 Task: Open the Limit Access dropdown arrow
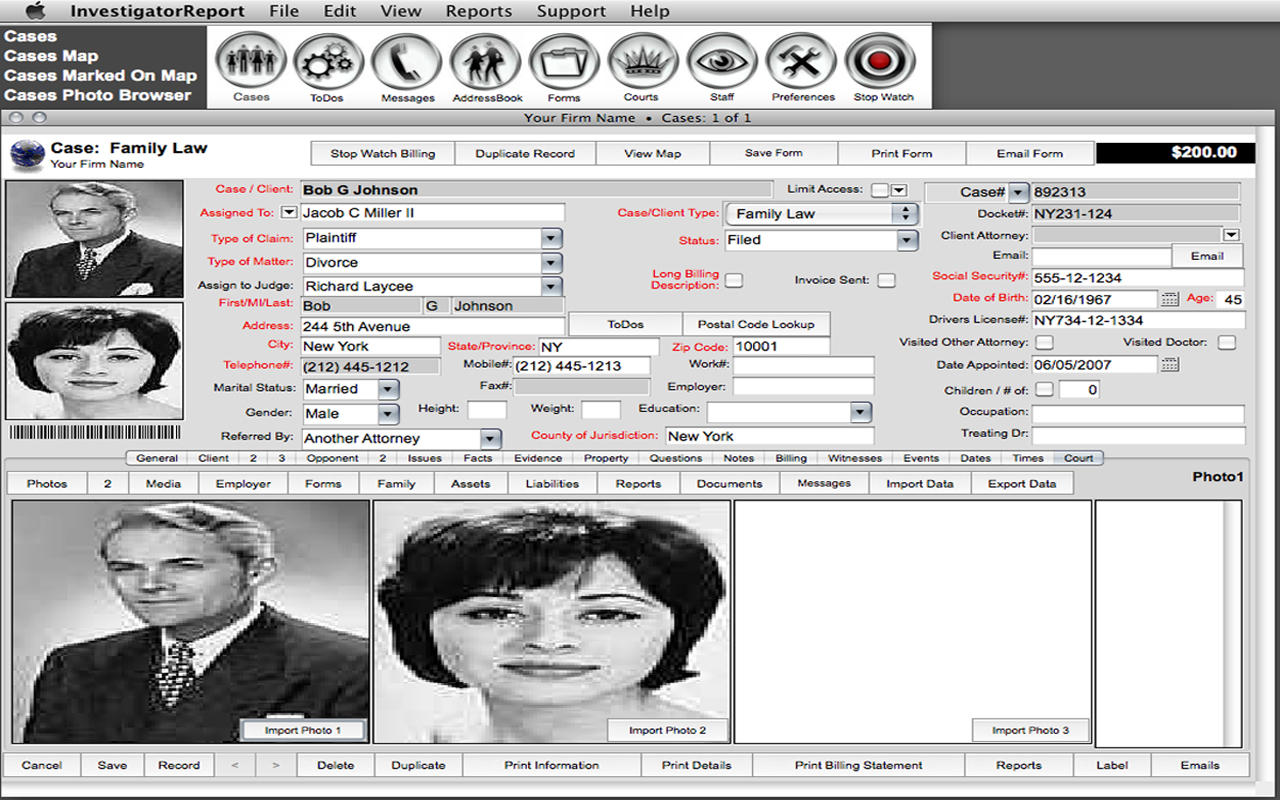pyautogui.click(x=898, y=190)
